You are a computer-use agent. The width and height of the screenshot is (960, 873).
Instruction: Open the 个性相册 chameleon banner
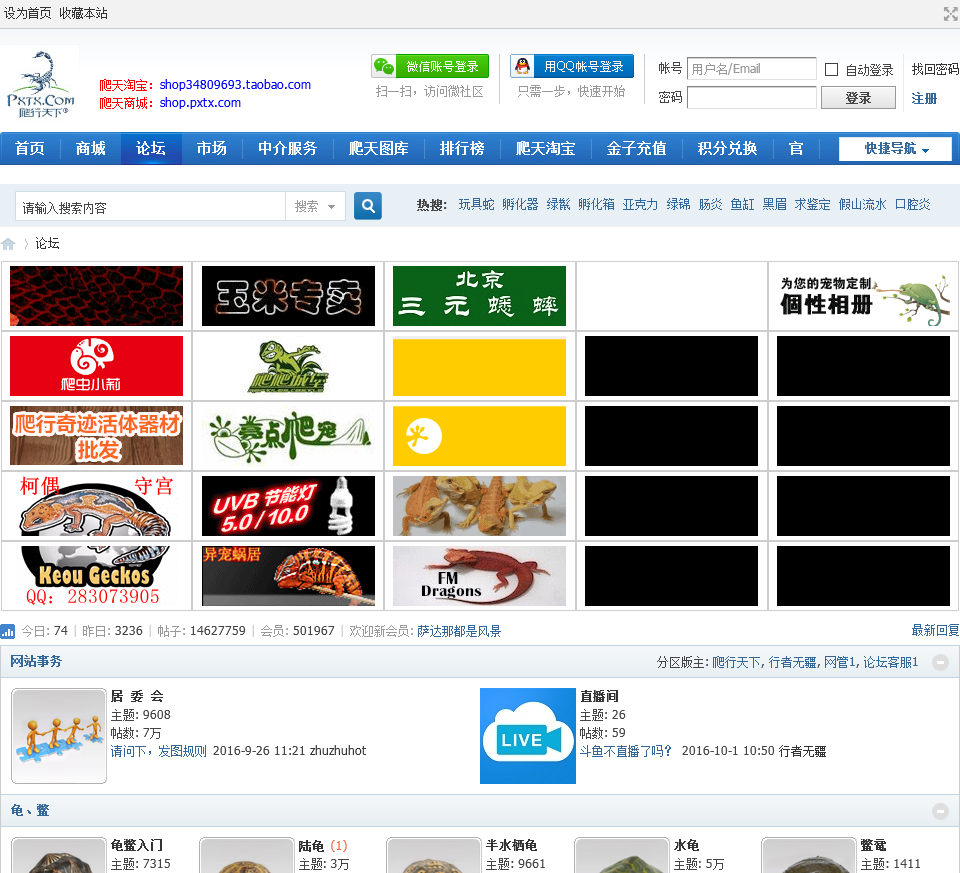click(863, 296)
